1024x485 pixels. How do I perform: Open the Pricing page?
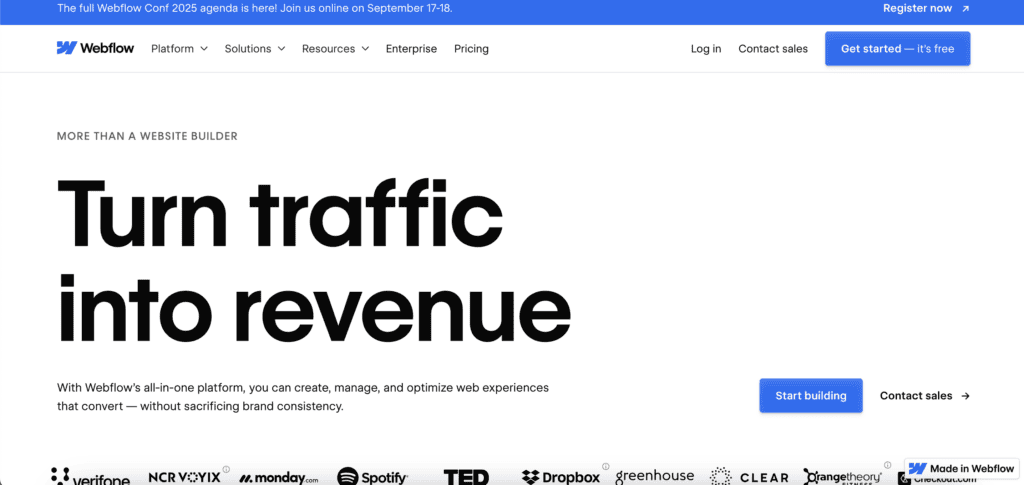pyautogui.click(x=472, y=48)
